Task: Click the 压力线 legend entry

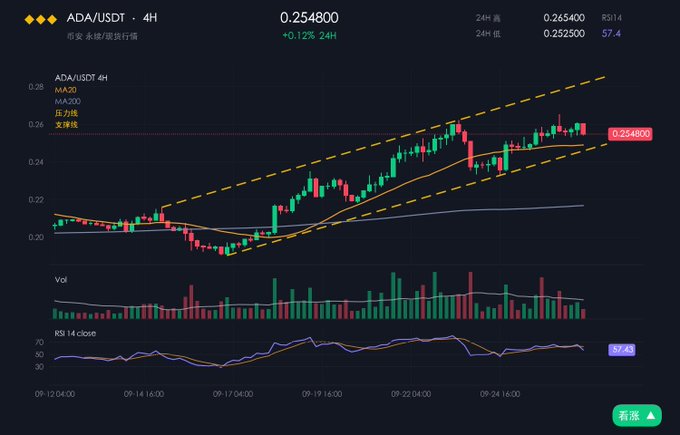Action: coord(66,113)
